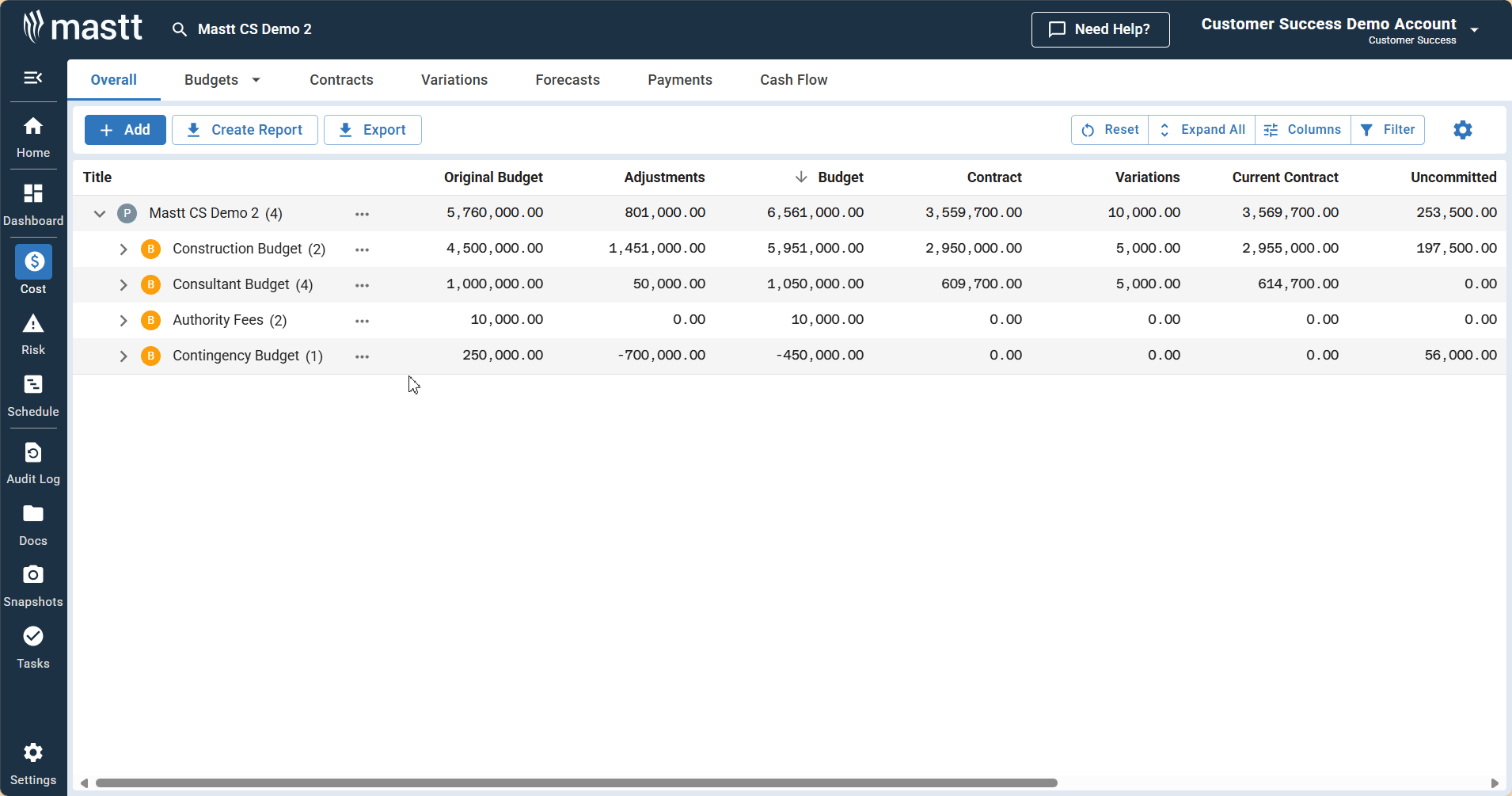1512x796 pixels.
Task: Go to Home in sidebar
Action: pyautogui.click(x=33, y=137)
